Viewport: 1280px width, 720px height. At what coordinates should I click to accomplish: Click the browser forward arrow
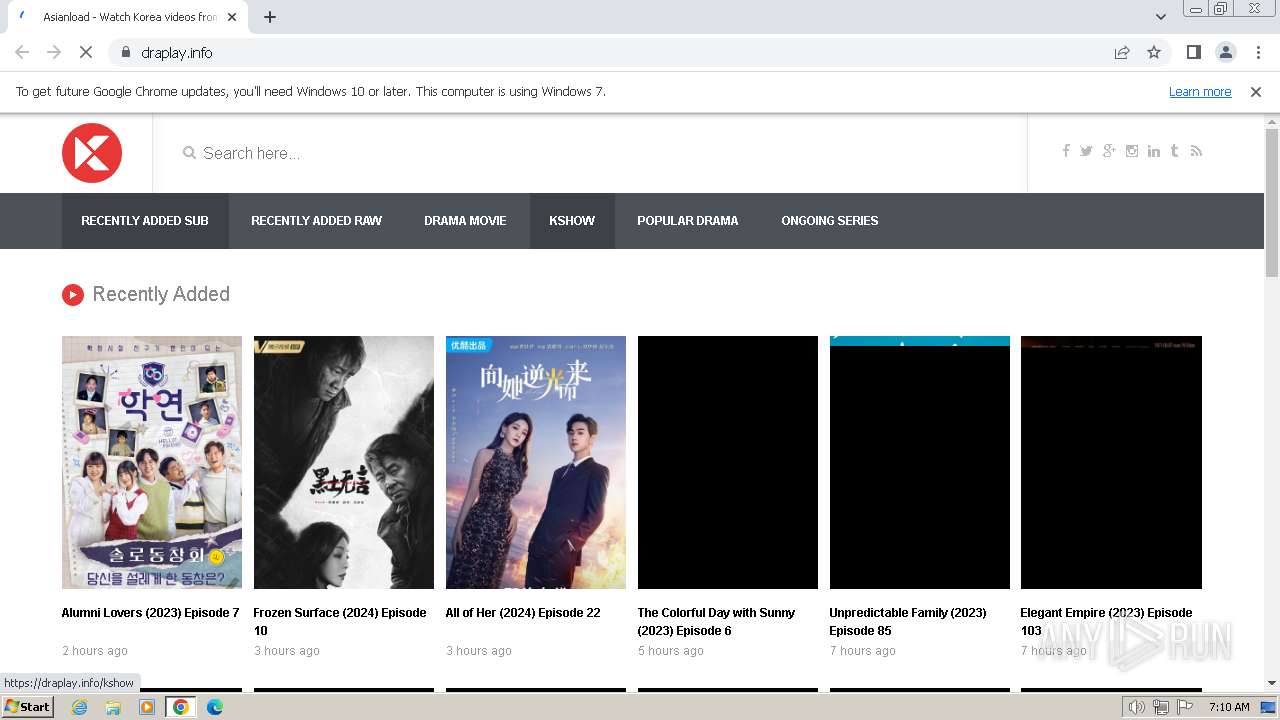54,52
